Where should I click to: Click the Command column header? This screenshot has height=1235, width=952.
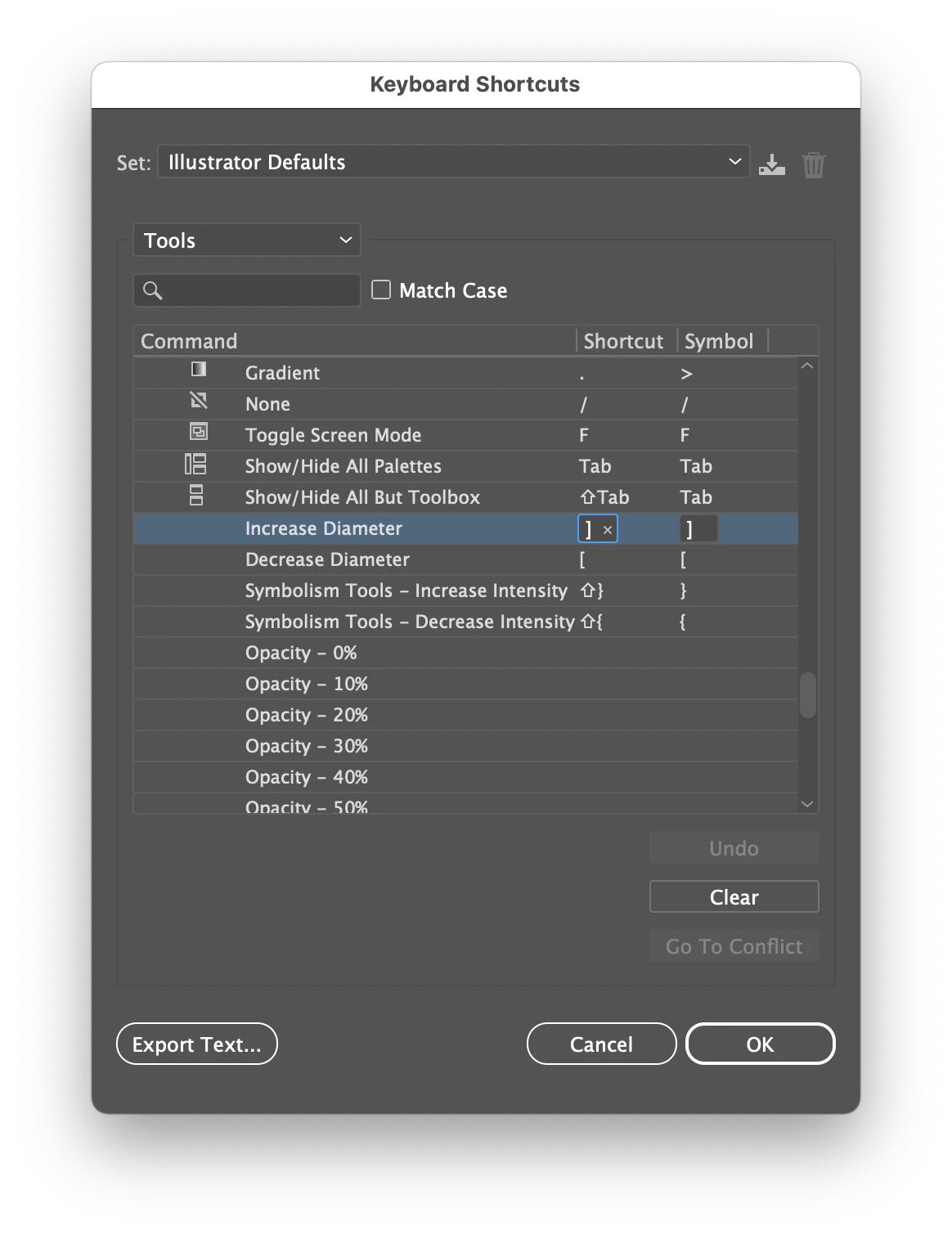pos(354,341)
